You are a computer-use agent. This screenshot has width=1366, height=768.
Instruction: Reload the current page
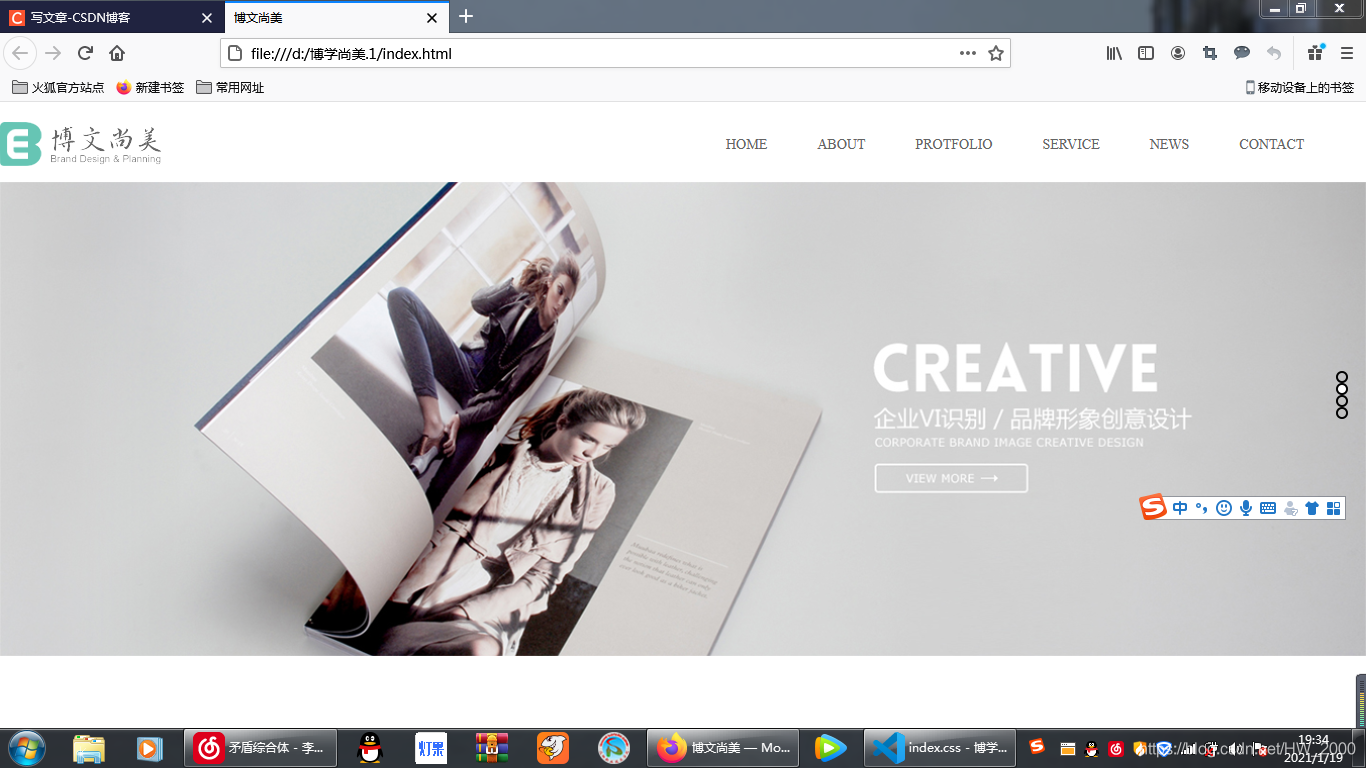pyautogui.click(x=85, y=53)
